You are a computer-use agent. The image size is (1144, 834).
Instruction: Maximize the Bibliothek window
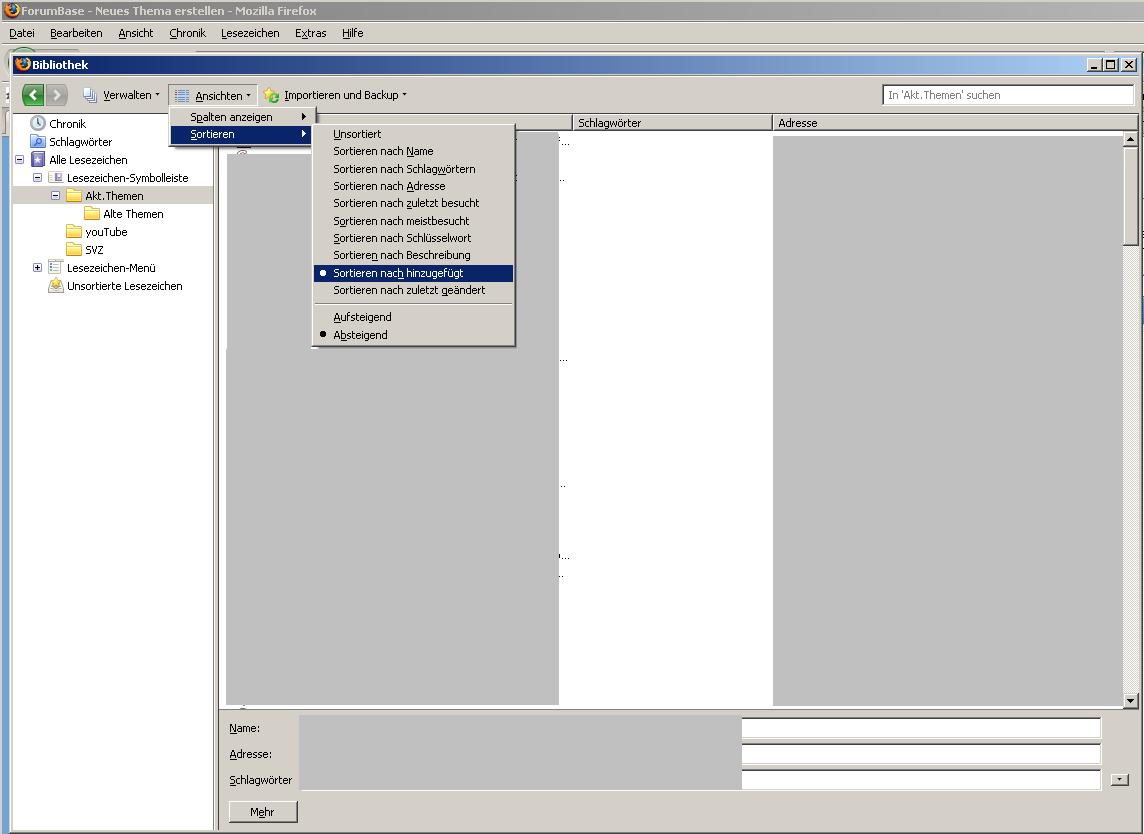[1110, 65]
